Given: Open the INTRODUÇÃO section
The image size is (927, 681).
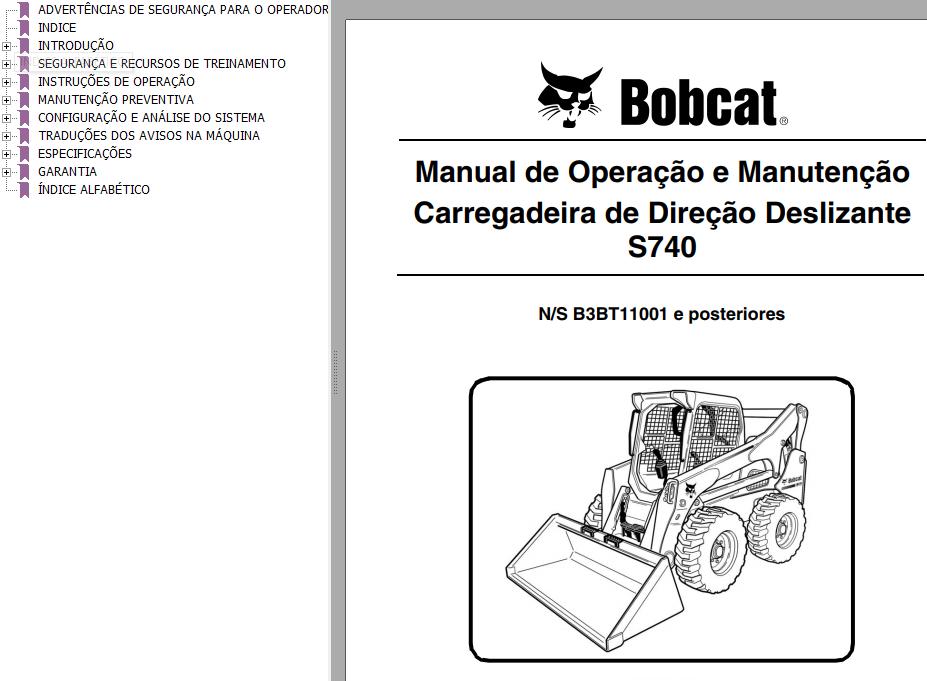Looking at the screenshot, I should [x=76, y=46].
